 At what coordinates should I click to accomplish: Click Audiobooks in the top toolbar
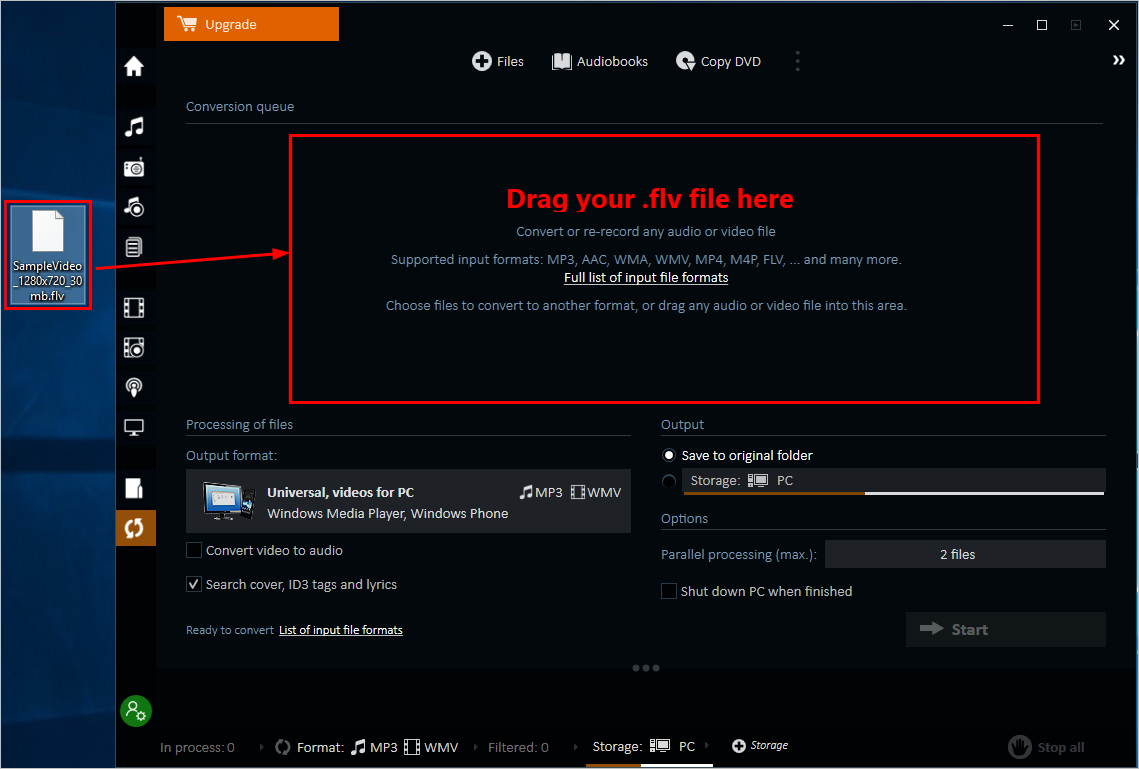tap(600, 61)
